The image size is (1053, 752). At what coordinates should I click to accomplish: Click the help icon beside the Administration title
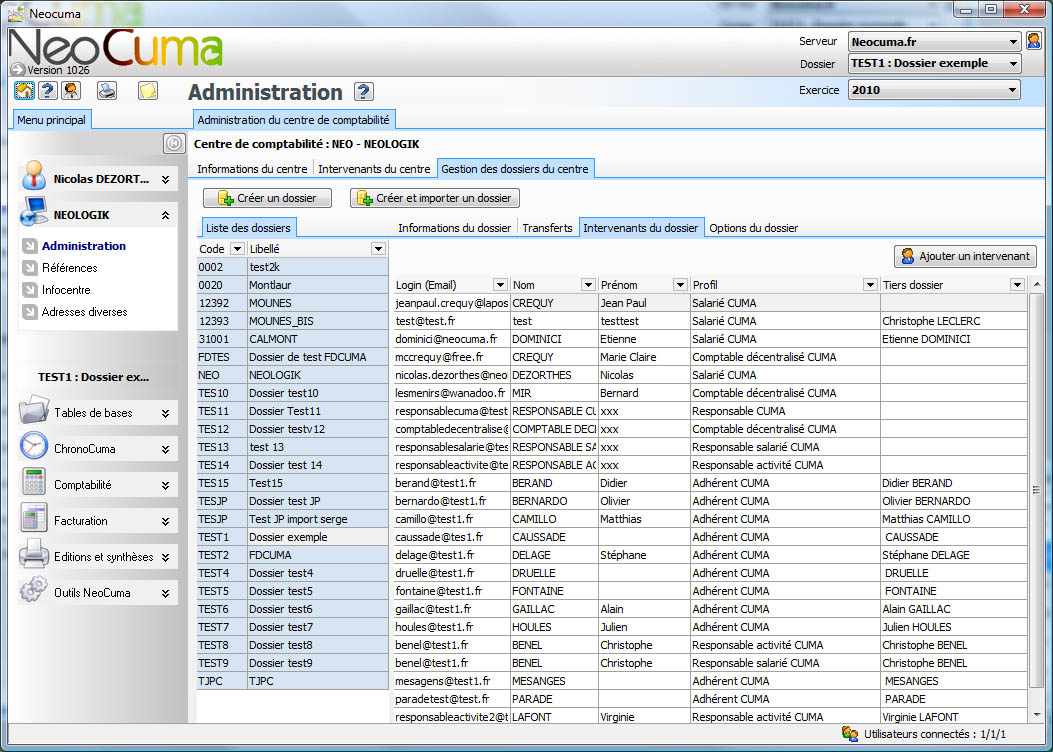tap(363, 91)
